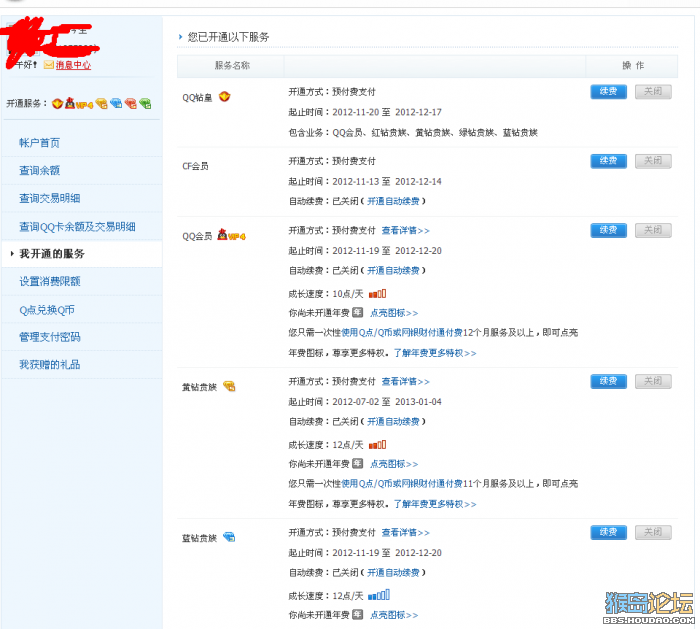Click the date range 2012-07-02 至 2013-01-04
This screenshot has width=700, height=629.
(x=387, y=402)
